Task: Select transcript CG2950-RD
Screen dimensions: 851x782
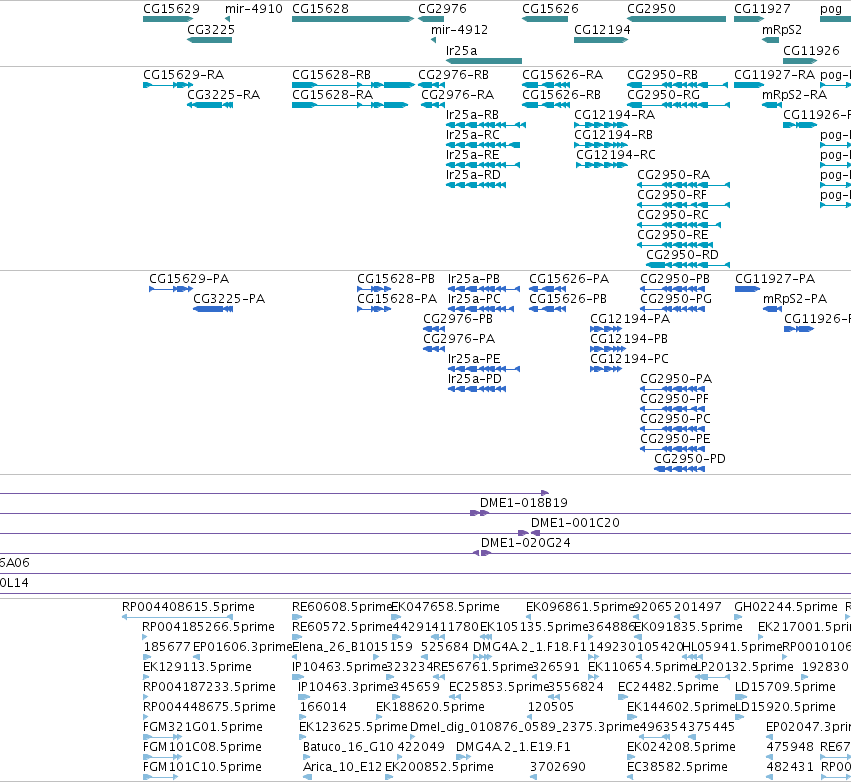Action: 688,265
